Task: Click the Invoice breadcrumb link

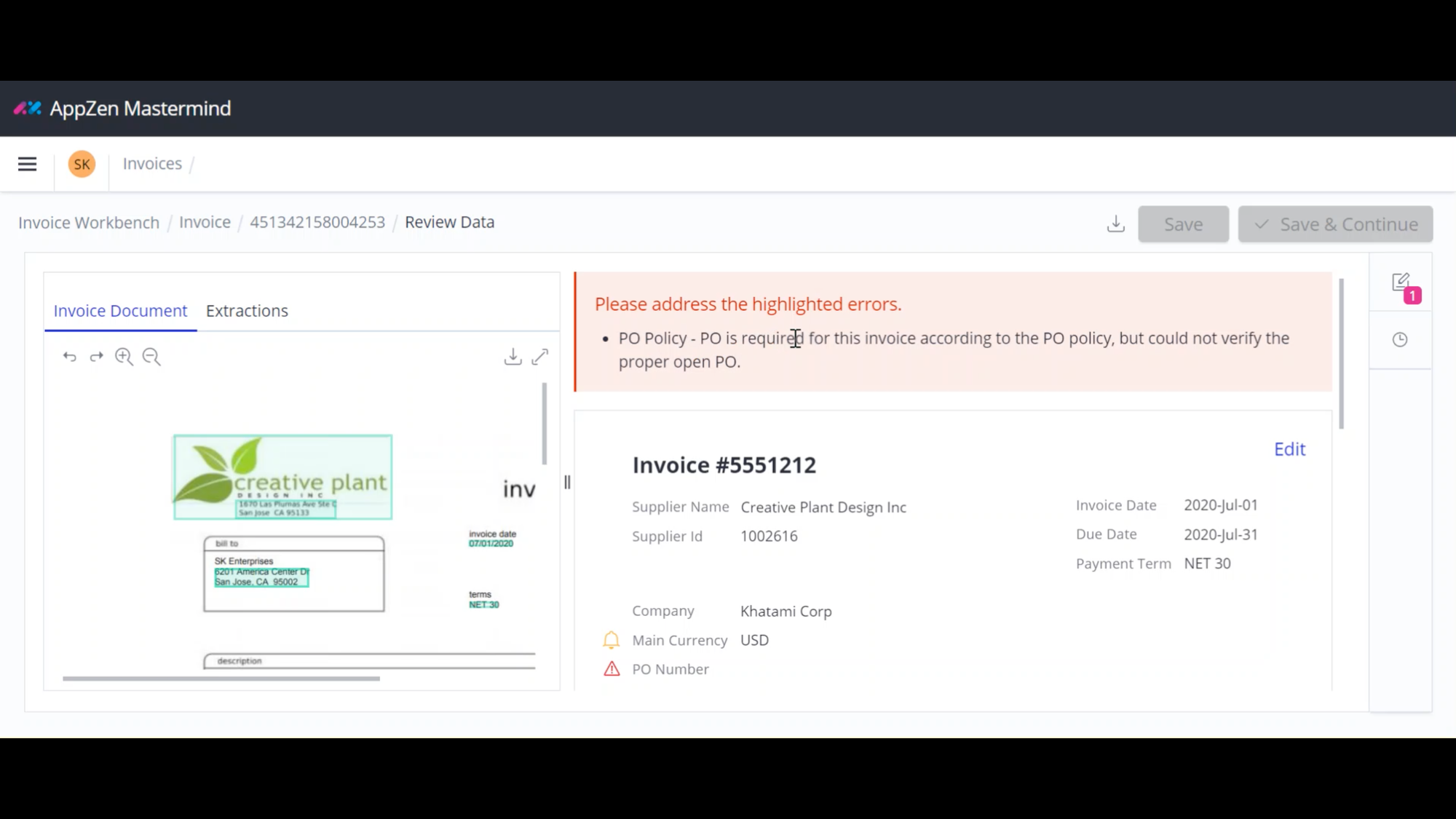Action: [205, 221]
